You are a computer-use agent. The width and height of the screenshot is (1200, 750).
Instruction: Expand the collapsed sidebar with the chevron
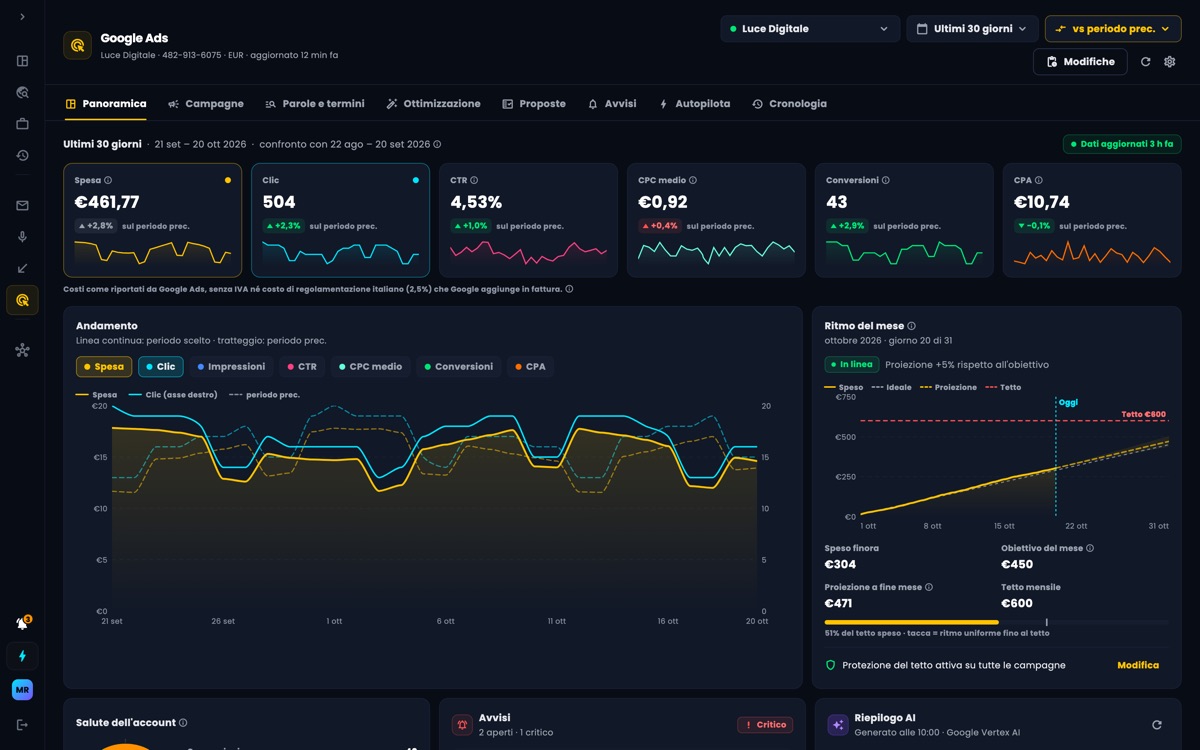pyautogui.click(x=22, y=17)
